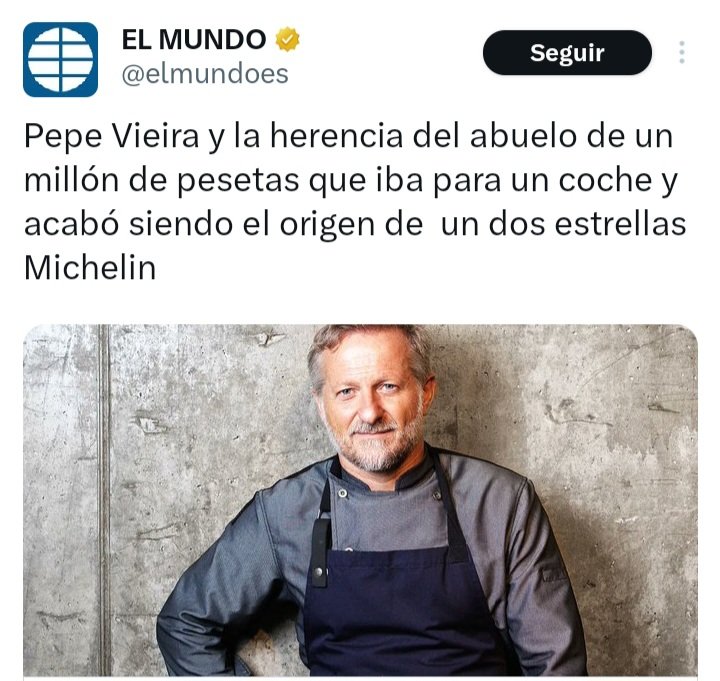Visit the @elmundoes handle profile
The height and width of the screenshot is (681, 720).
coord(205,74)
